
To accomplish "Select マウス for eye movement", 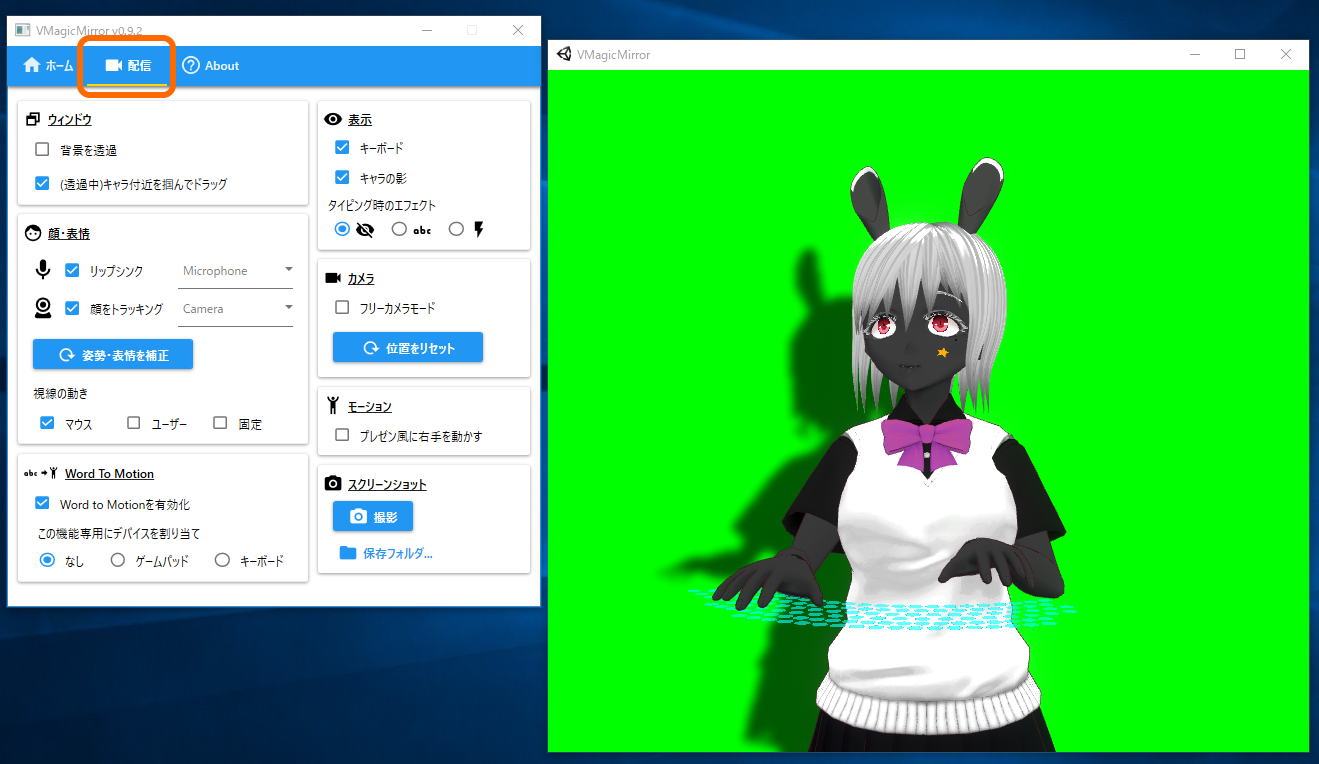I will 47,423.
